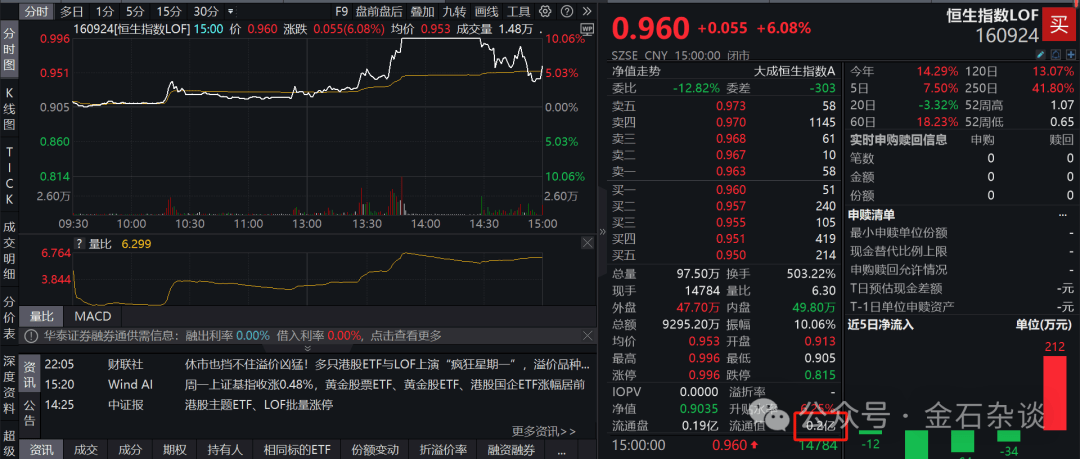Open period dropdown arrow after 30分
Screen dimensions: 1080x459
coord(230,12)
